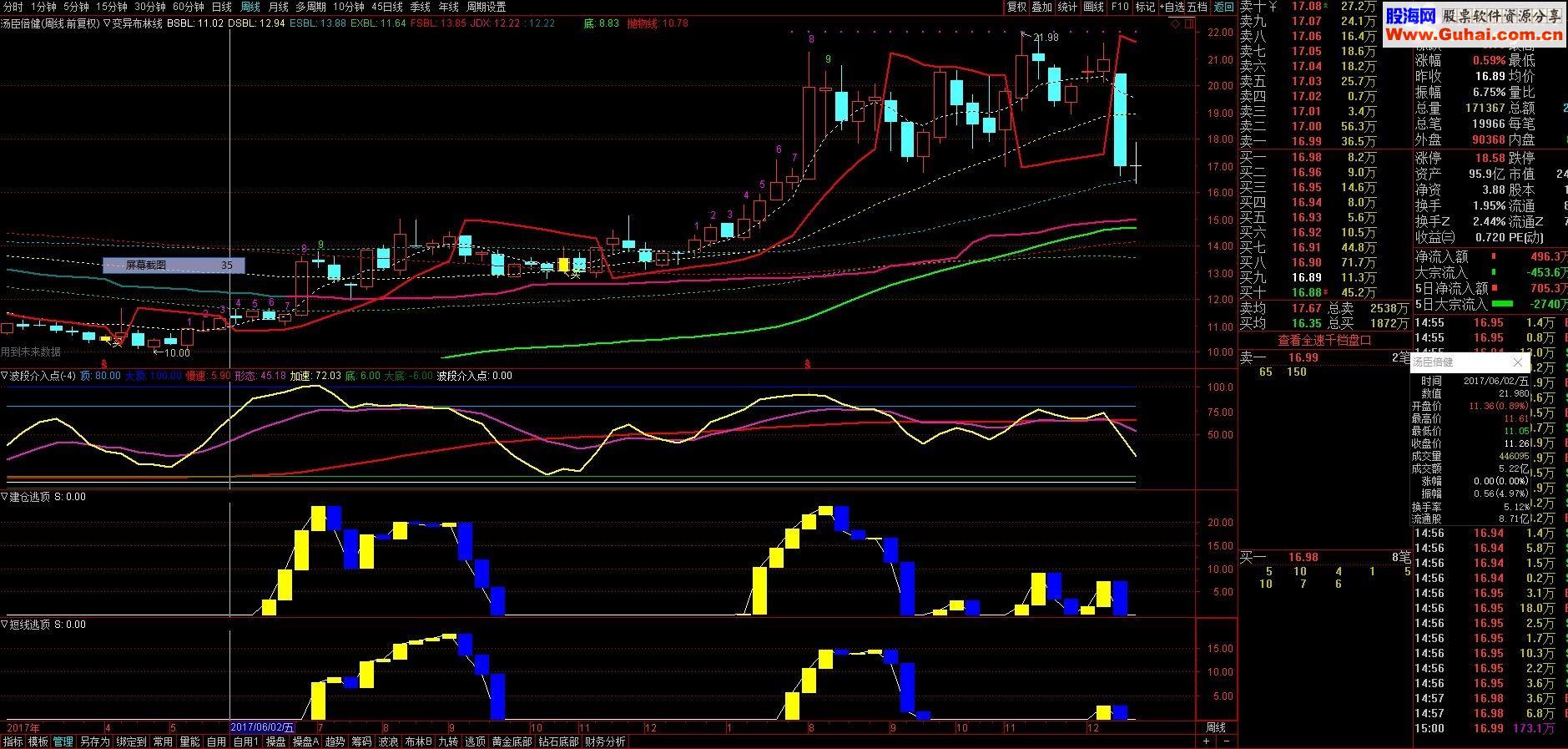Screen dimensions: 1568x749
Task: Switch to 年线 yearly chart
Action: coord(449,7)
